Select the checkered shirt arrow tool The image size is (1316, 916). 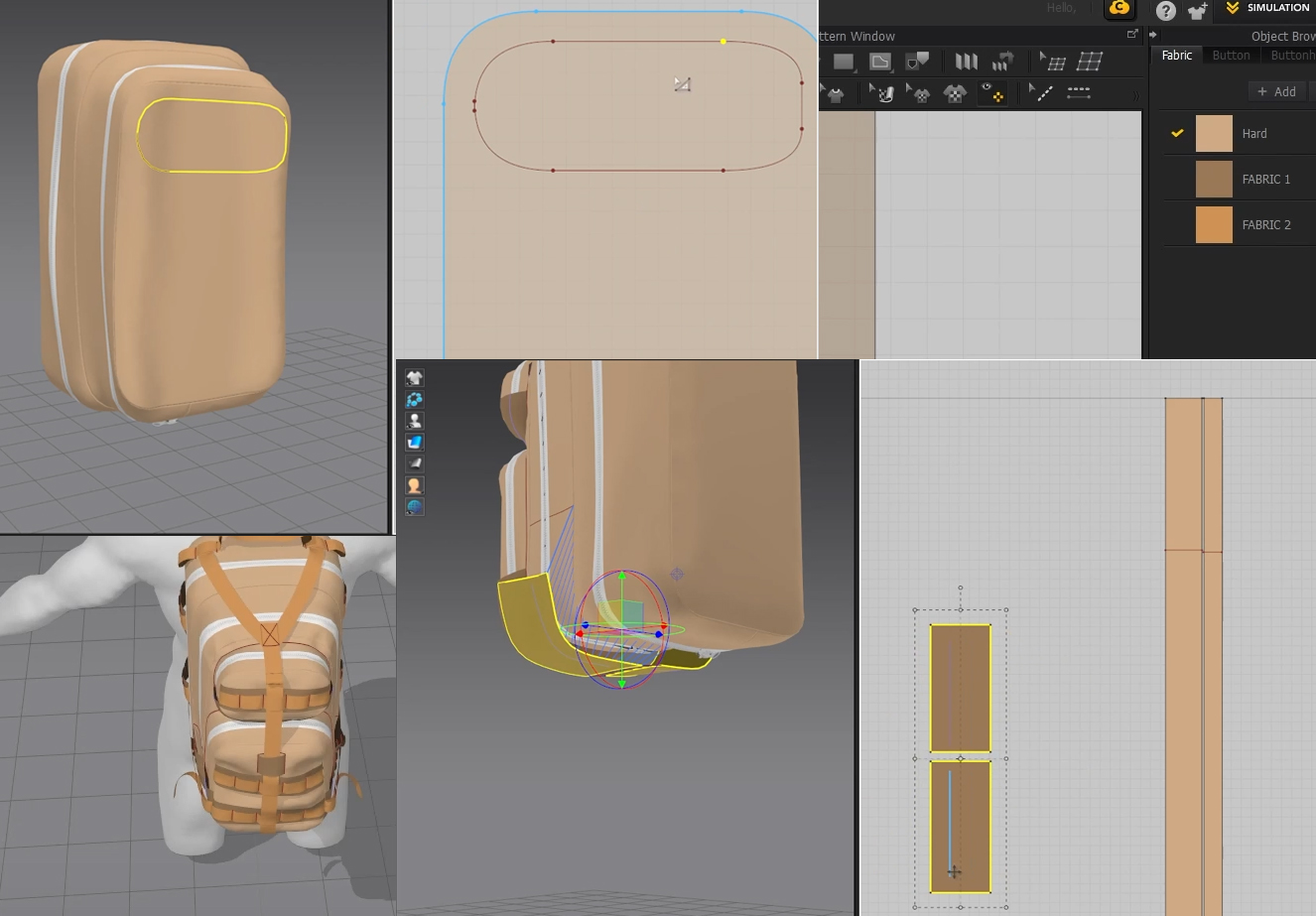click(x=918, y=93)
